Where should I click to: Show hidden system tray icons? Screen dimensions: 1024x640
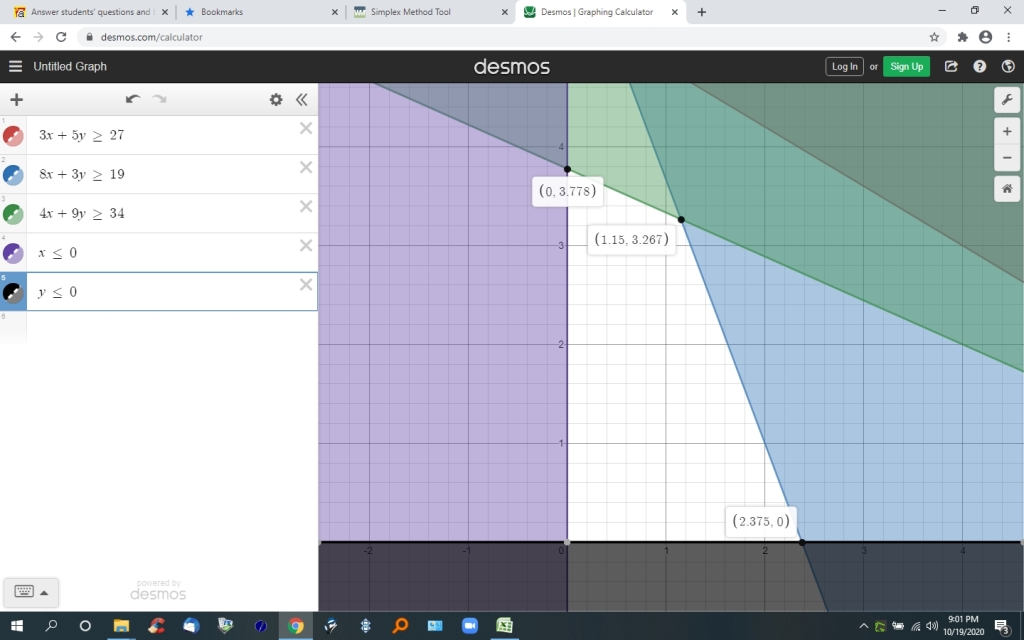(863, 626)
